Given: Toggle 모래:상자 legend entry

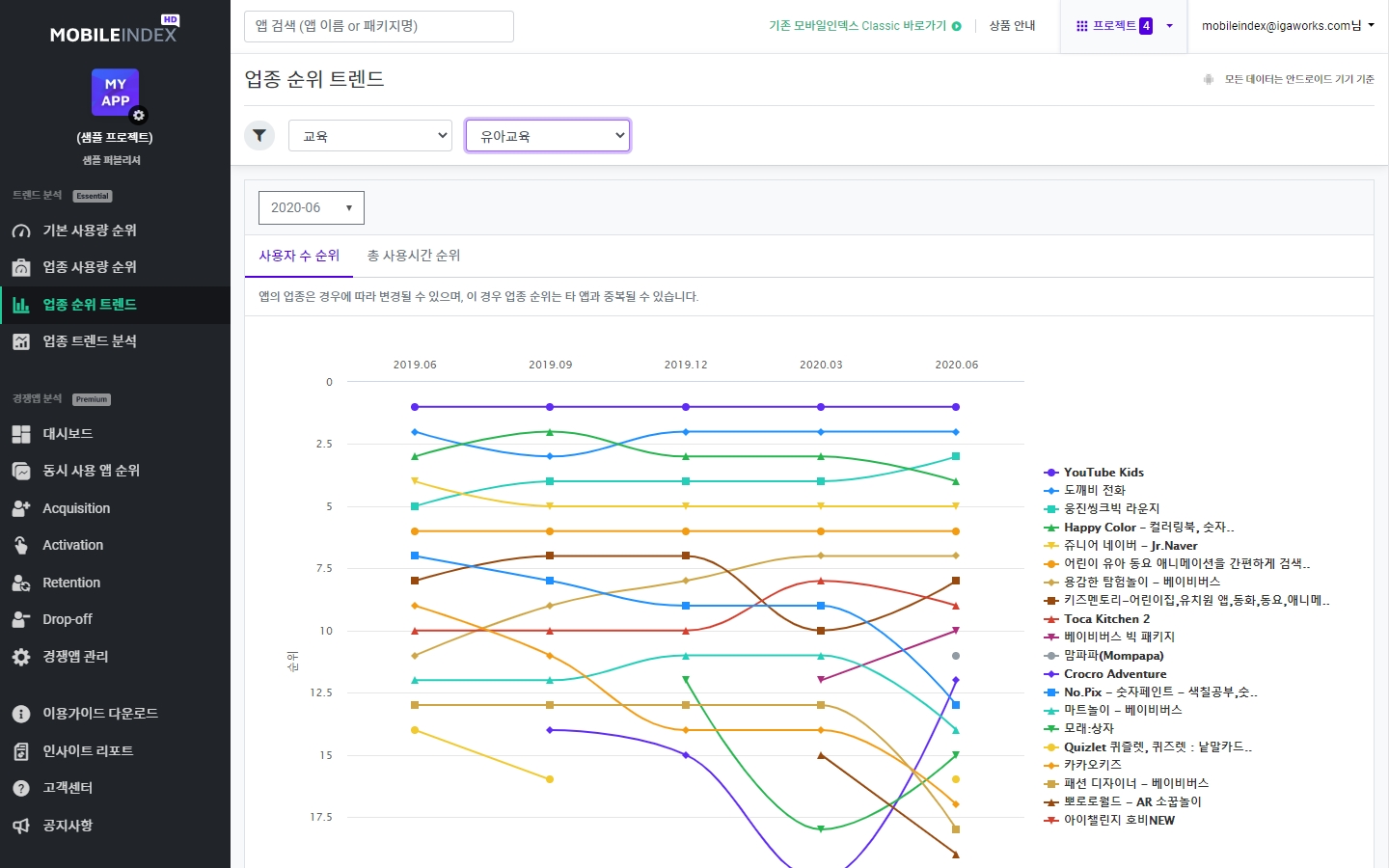Looking at the screenshot, I should (1079, 728).
